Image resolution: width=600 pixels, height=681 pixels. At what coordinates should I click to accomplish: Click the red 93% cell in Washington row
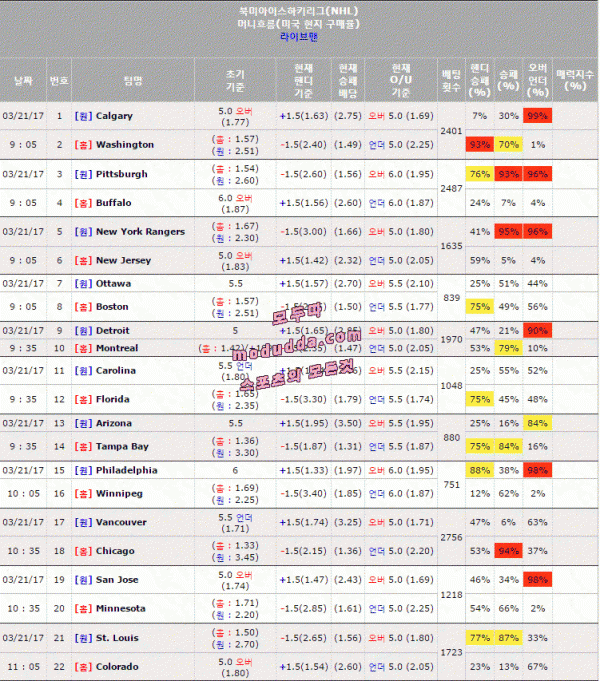click(479, 145)
